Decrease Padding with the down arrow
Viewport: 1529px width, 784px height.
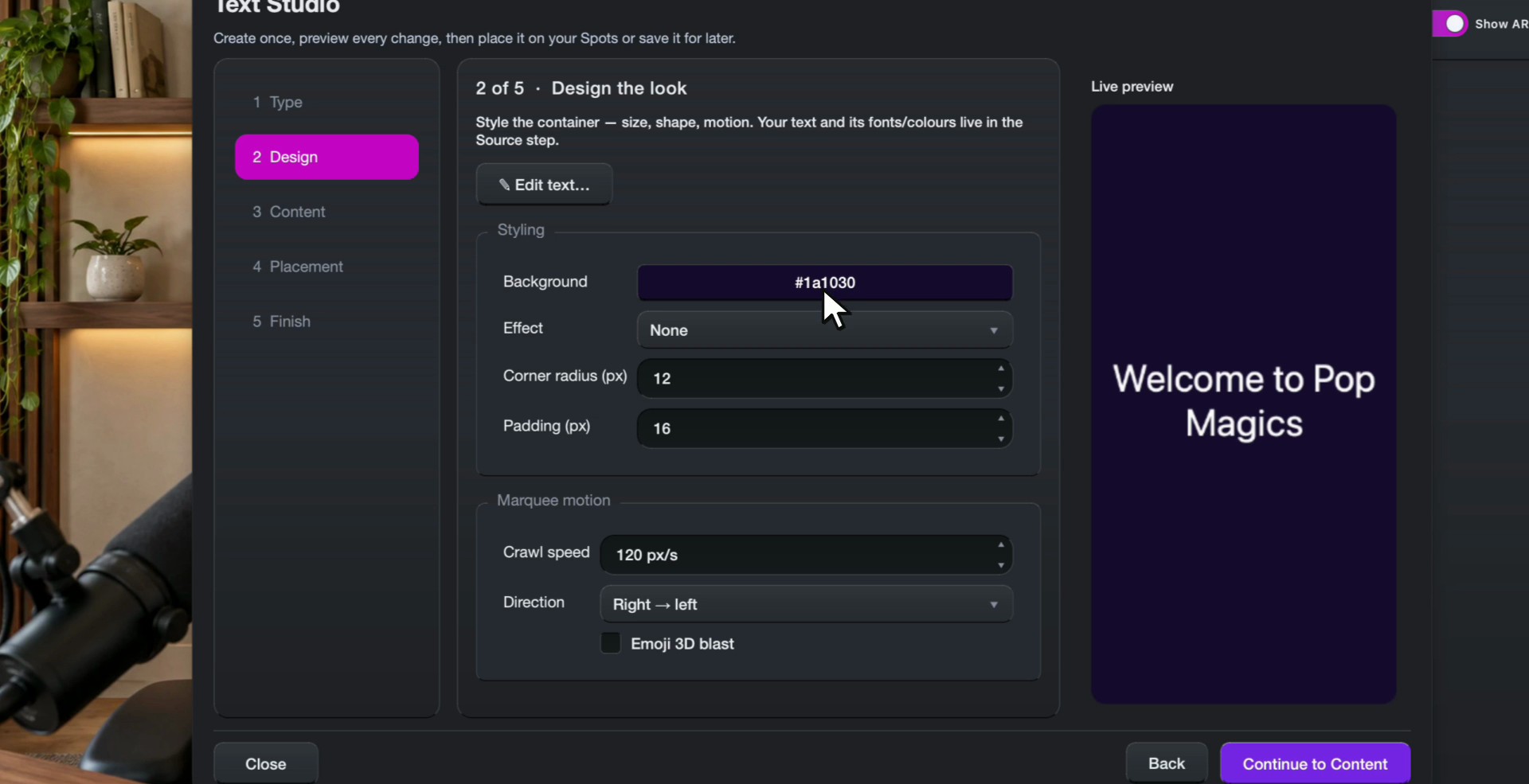pyautogui.click(x=1001, y=439)
